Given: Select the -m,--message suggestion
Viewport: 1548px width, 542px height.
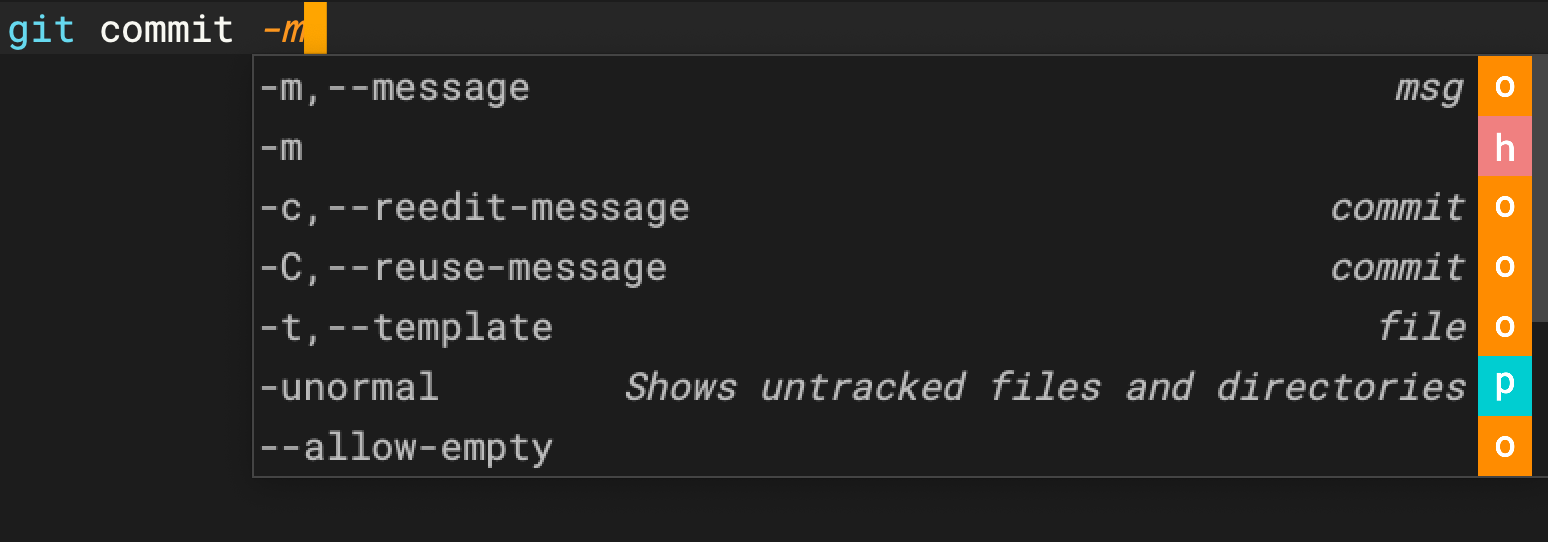Looking at the screenshot, I should click(x=395, y=88).
